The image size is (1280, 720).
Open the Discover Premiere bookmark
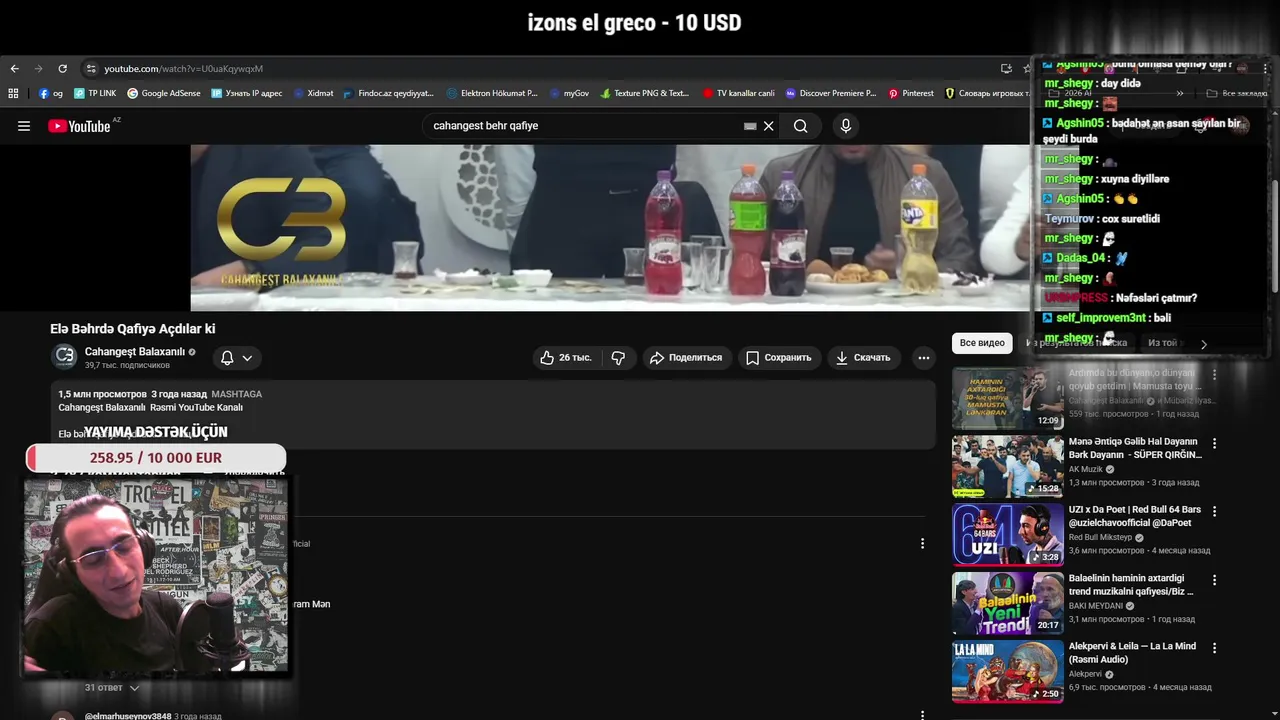(831, 93)
